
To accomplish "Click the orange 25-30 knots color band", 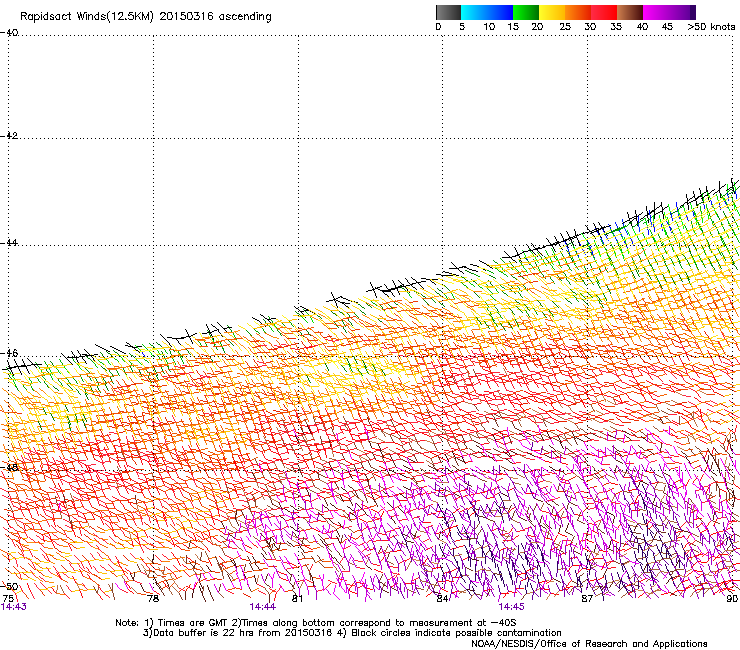I will (578, 12).
